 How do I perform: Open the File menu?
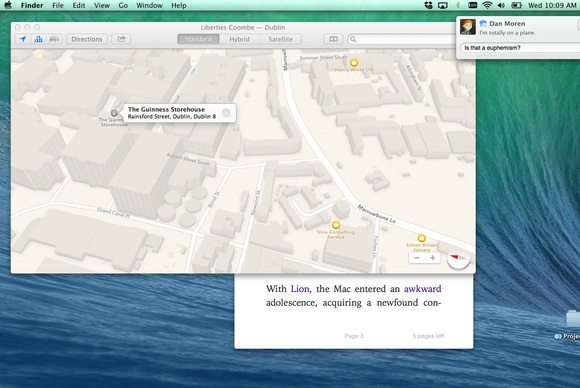[58, 6]
